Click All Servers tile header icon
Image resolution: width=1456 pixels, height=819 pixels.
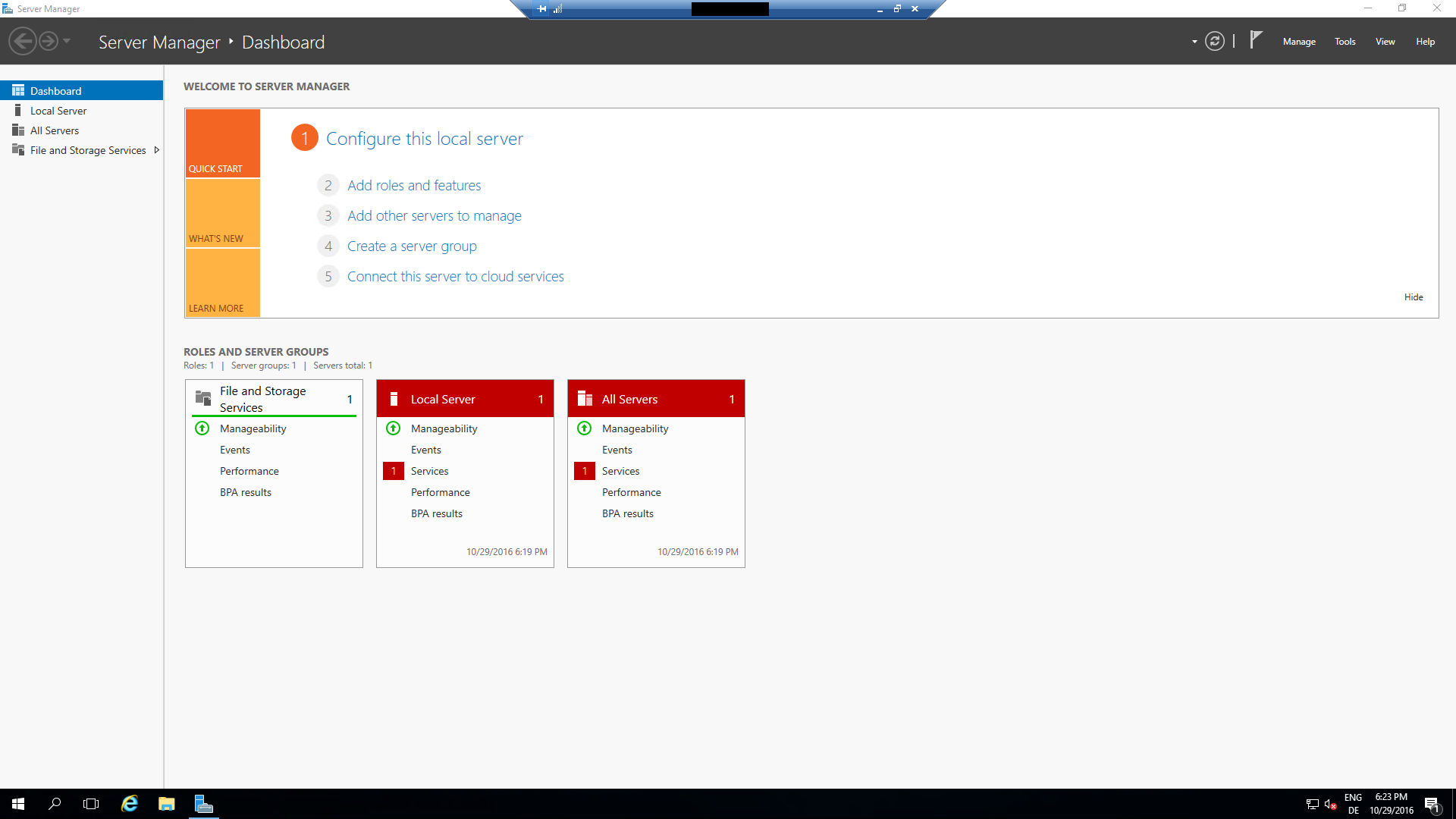point(585,399)
